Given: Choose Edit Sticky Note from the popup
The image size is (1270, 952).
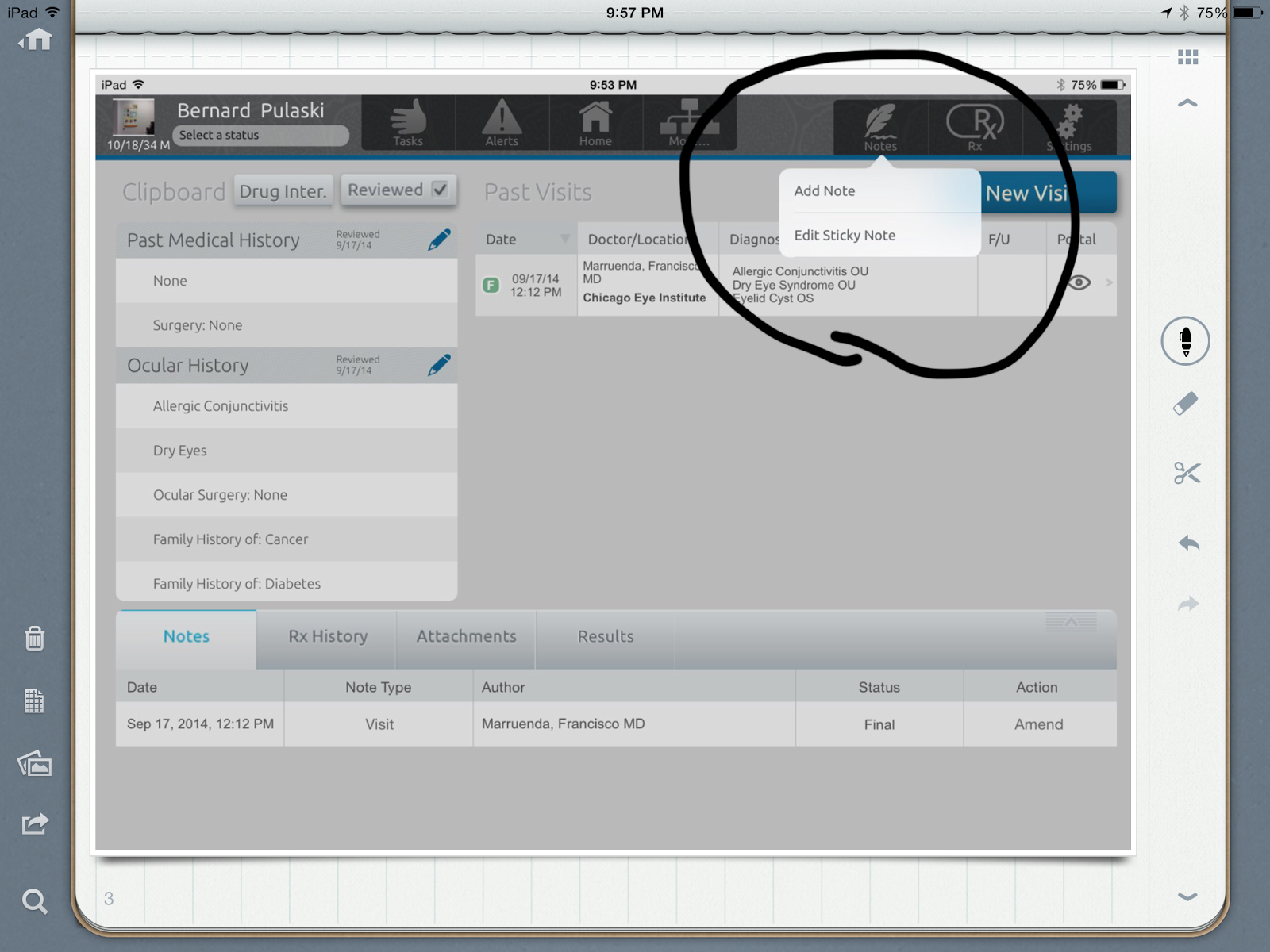Looking at the screenshot, I should coord(879,236).
